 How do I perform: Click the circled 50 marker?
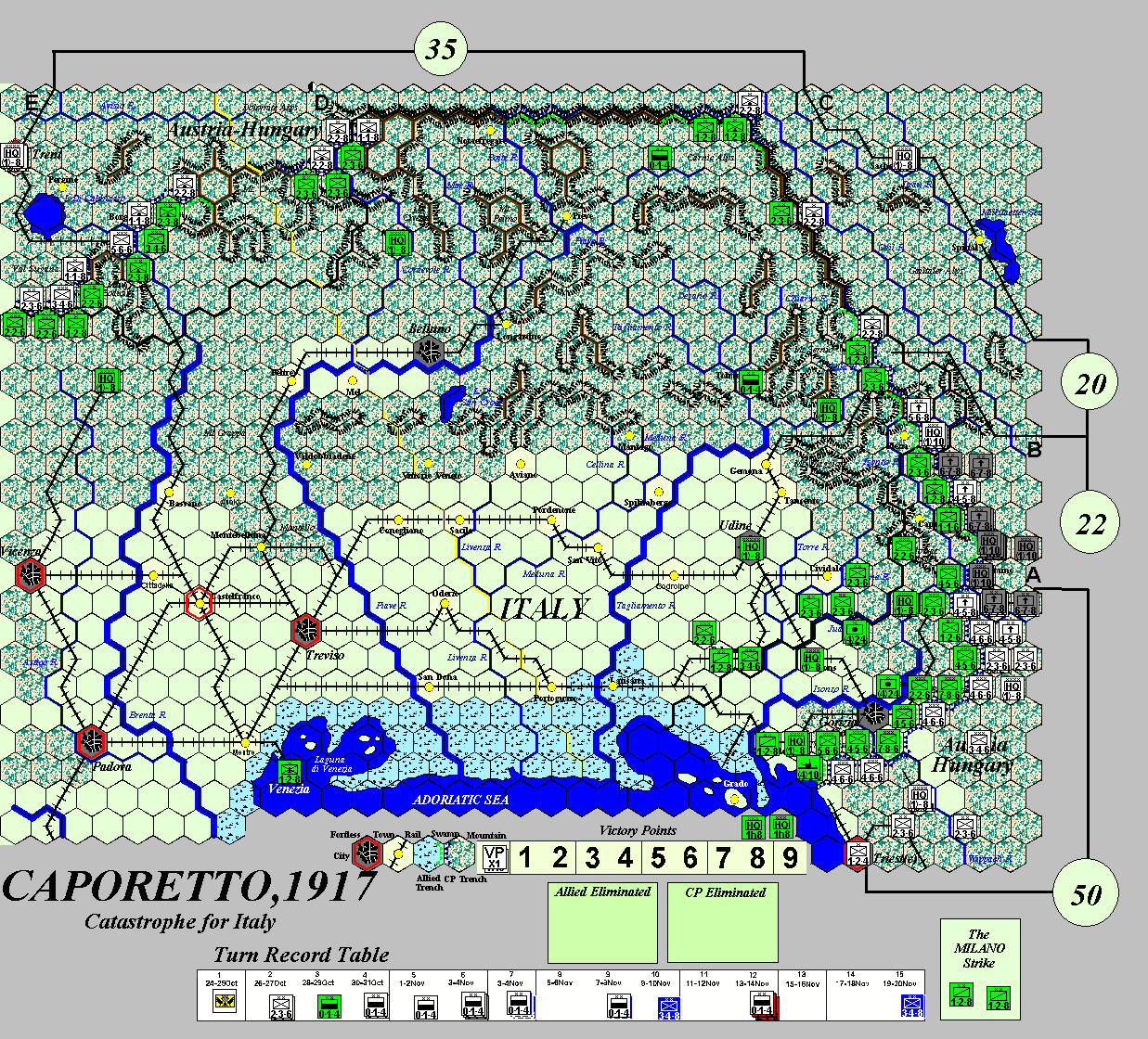click(1086, 894)
